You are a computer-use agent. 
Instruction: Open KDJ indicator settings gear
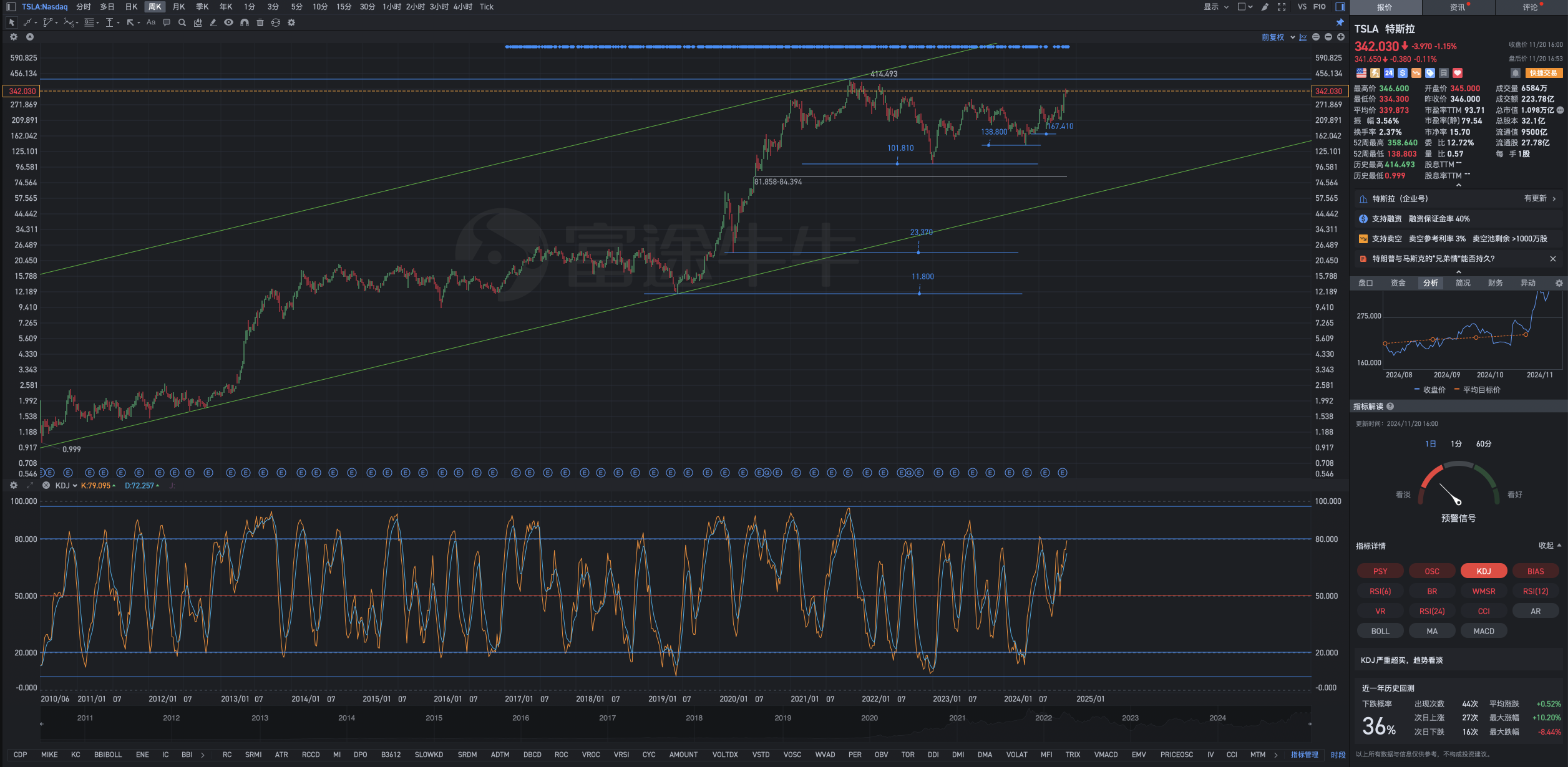coord(14,485)
